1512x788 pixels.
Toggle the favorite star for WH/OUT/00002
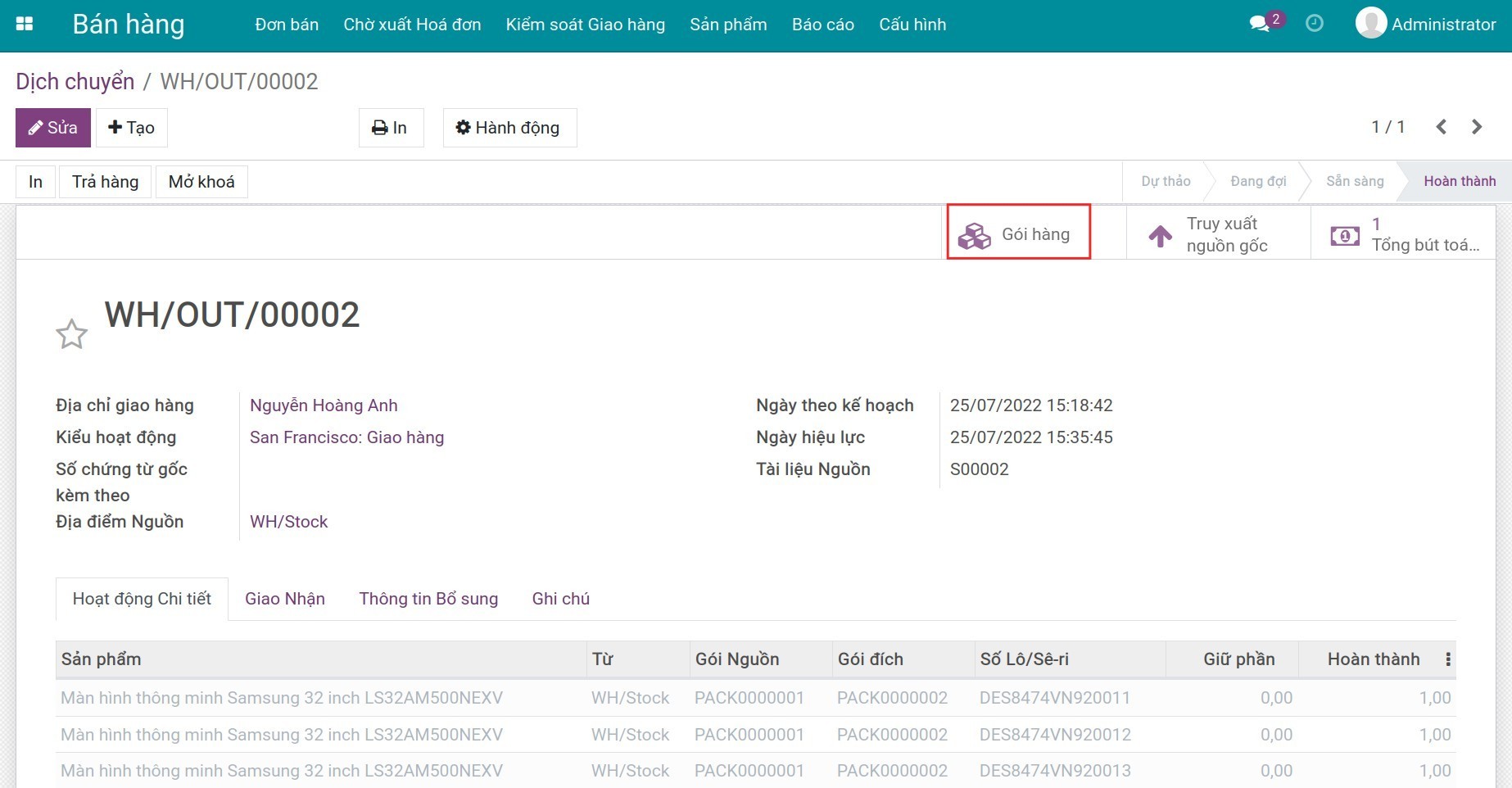pos(71,334)
